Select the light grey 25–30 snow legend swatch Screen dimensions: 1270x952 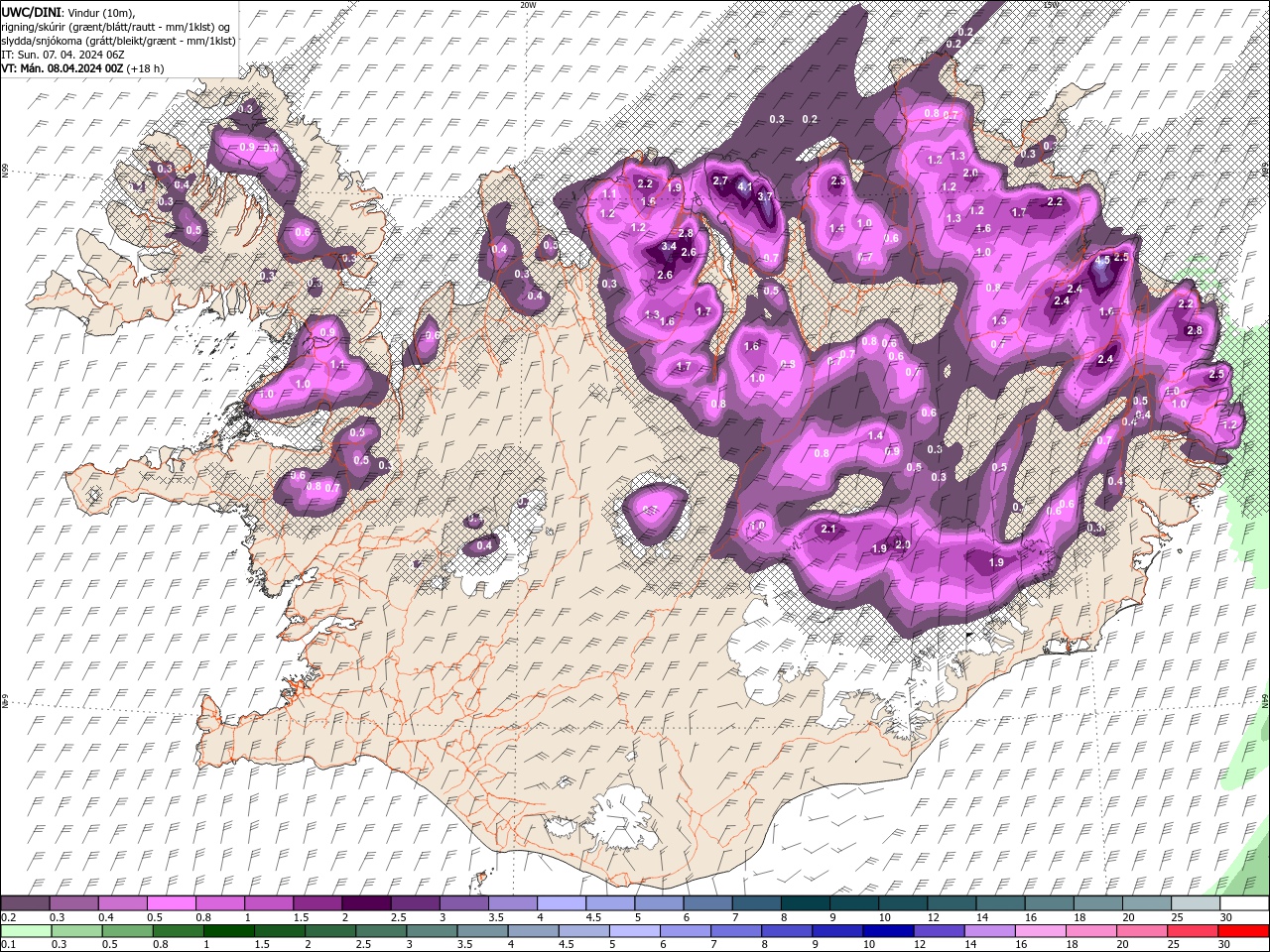coord(1195,903)
